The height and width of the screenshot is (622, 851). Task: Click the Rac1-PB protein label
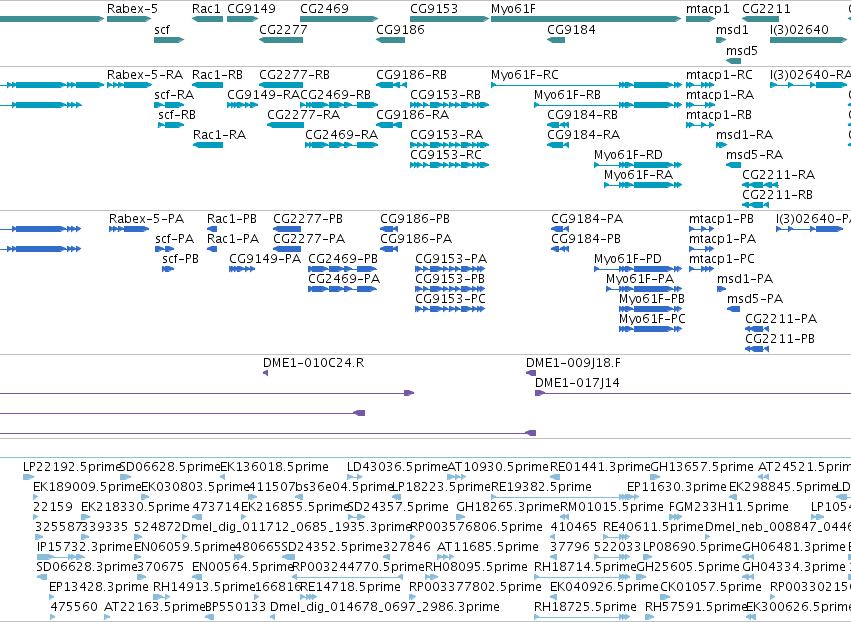click(232, 219)
